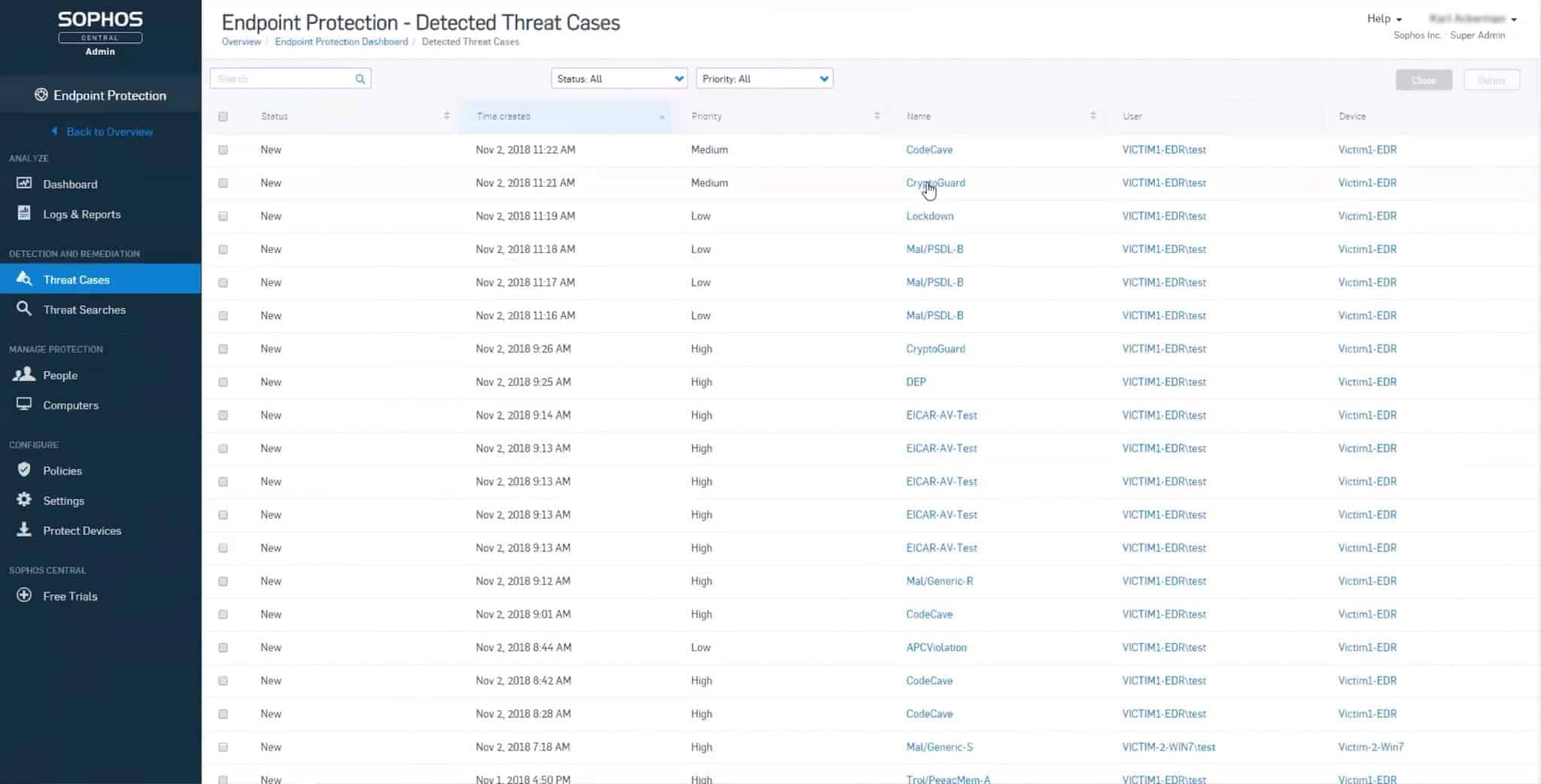
Task: Open the Computers page
Action: coord(70,405)
